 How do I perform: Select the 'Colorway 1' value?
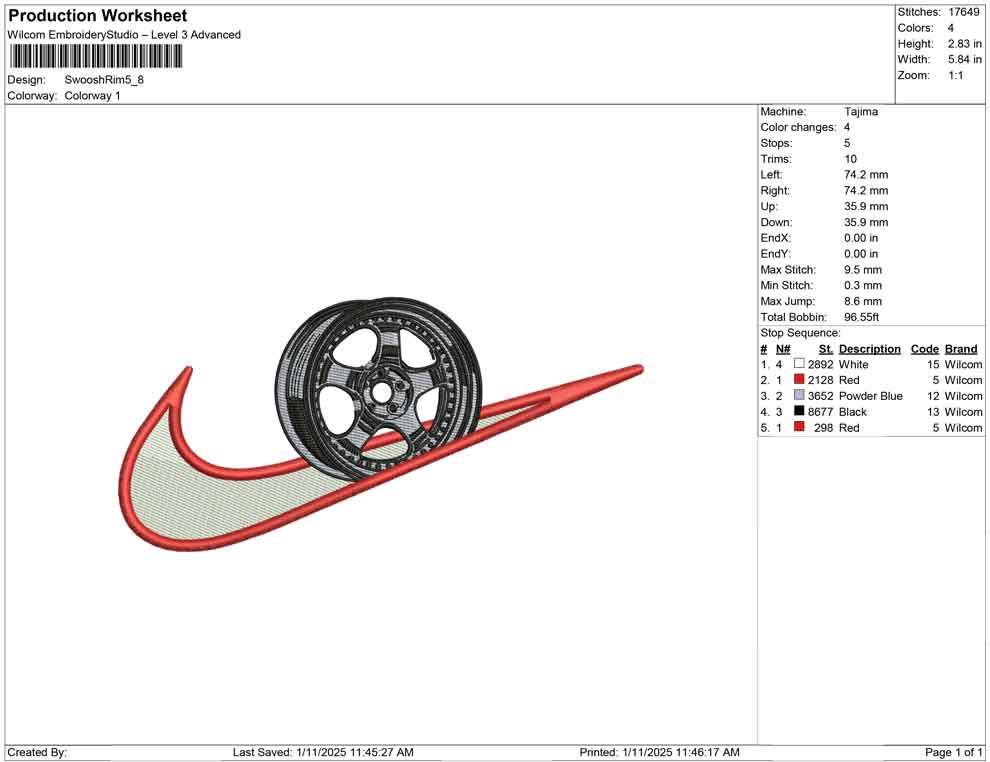[92, 96]
